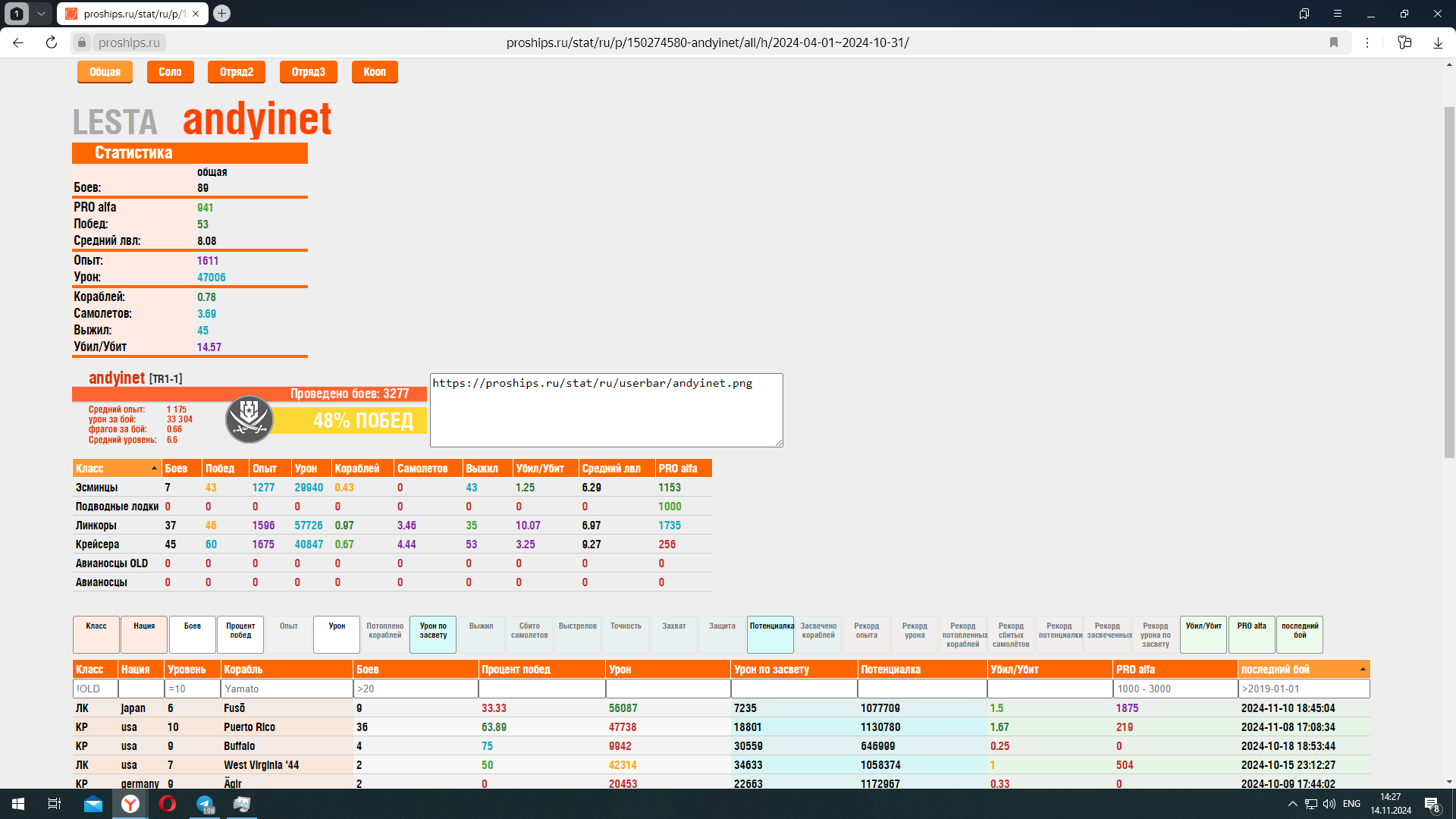1456x819 pixels.
Task: Open the Windows Start menu
Action: pyautogui.click(x=18, y=804)
